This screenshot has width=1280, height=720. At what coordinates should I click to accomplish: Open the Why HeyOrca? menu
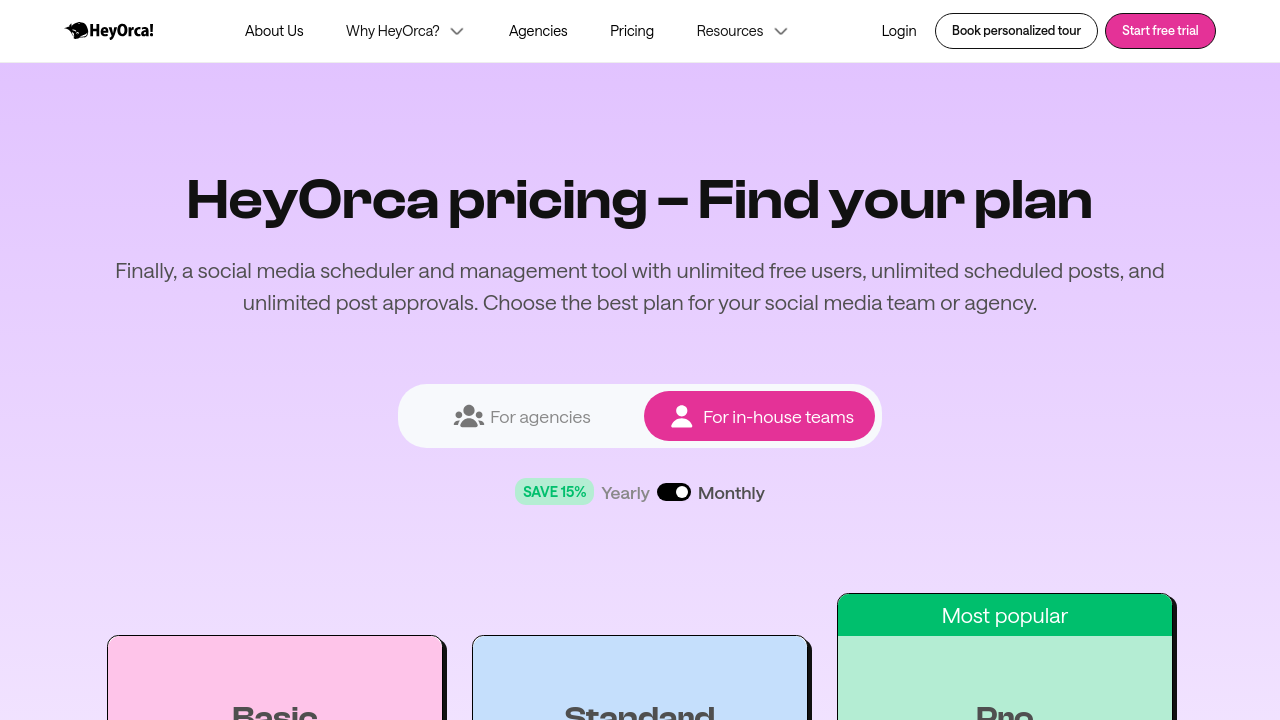(x=393, y=31)
